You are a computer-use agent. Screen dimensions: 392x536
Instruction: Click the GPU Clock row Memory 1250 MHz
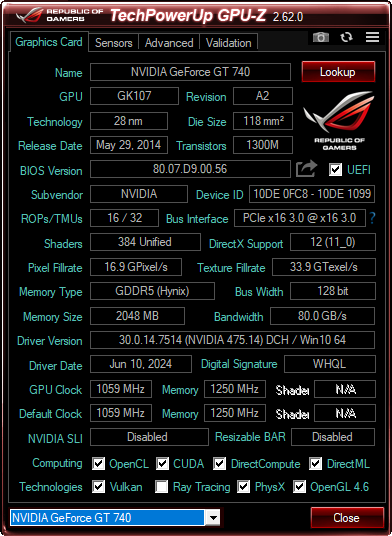tap(235, 389)
